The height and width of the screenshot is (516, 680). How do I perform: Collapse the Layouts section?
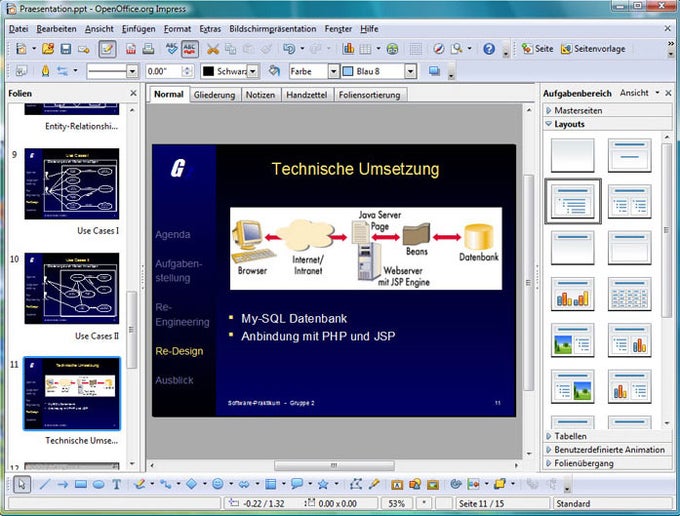click(607, 124)
